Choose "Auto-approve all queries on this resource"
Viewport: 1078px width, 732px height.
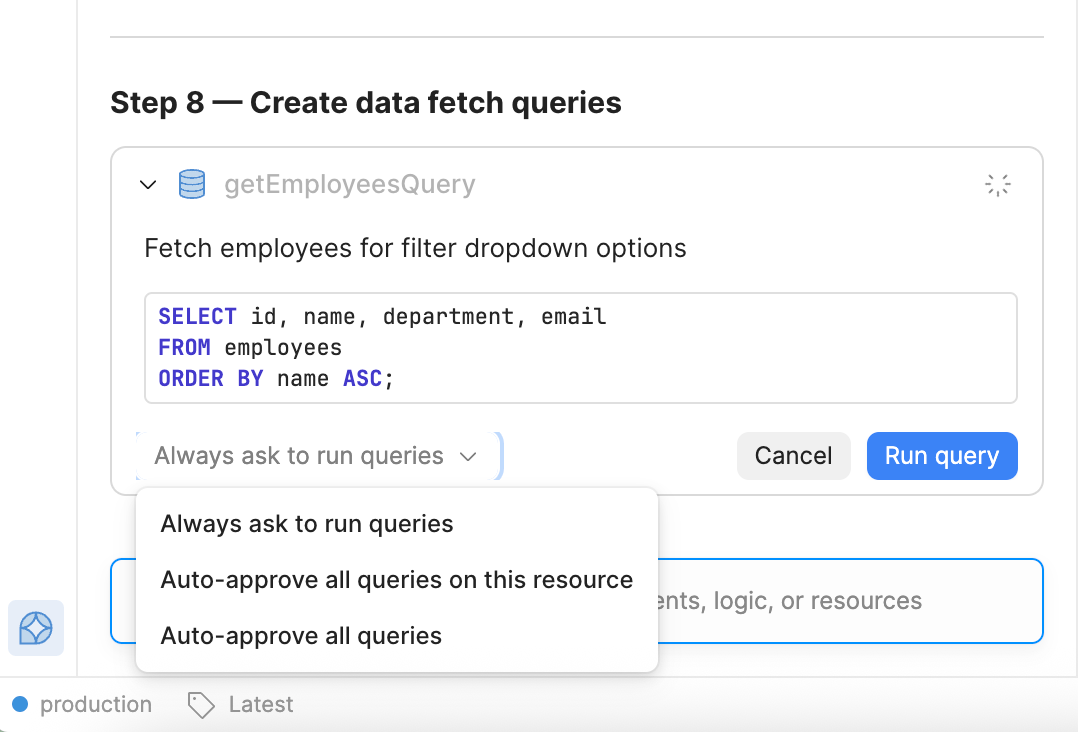coord(396,580)
